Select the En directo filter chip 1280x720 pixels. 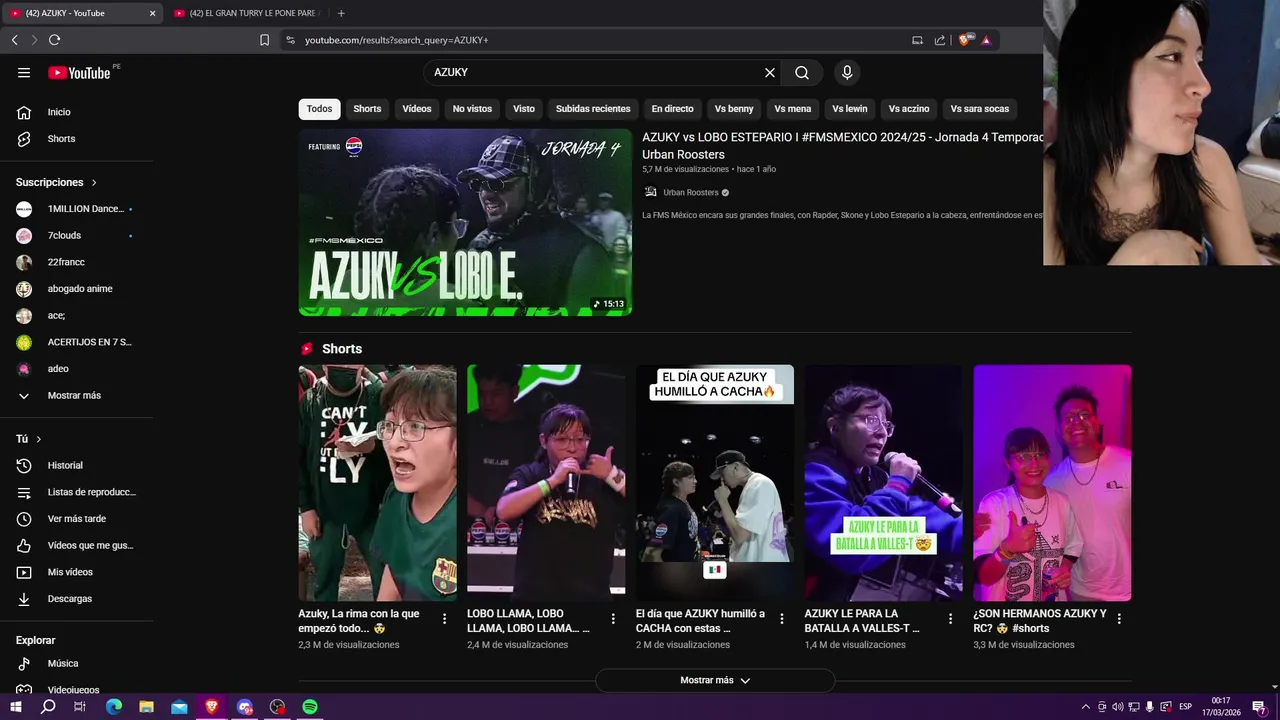[x=672, y=109]
